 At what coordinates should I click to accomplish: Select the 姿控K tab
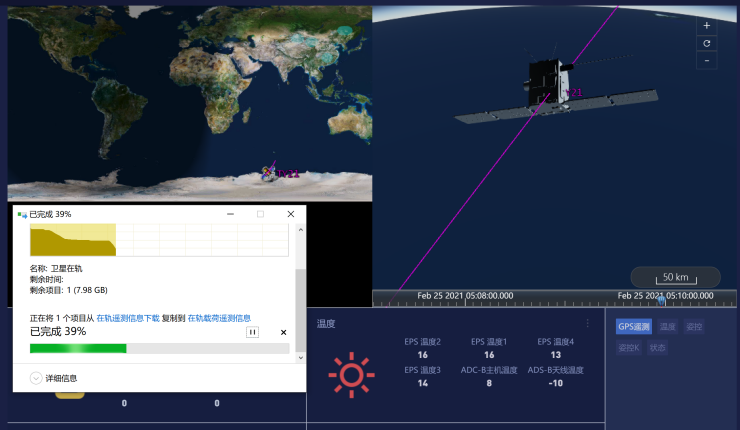(629, 347)
